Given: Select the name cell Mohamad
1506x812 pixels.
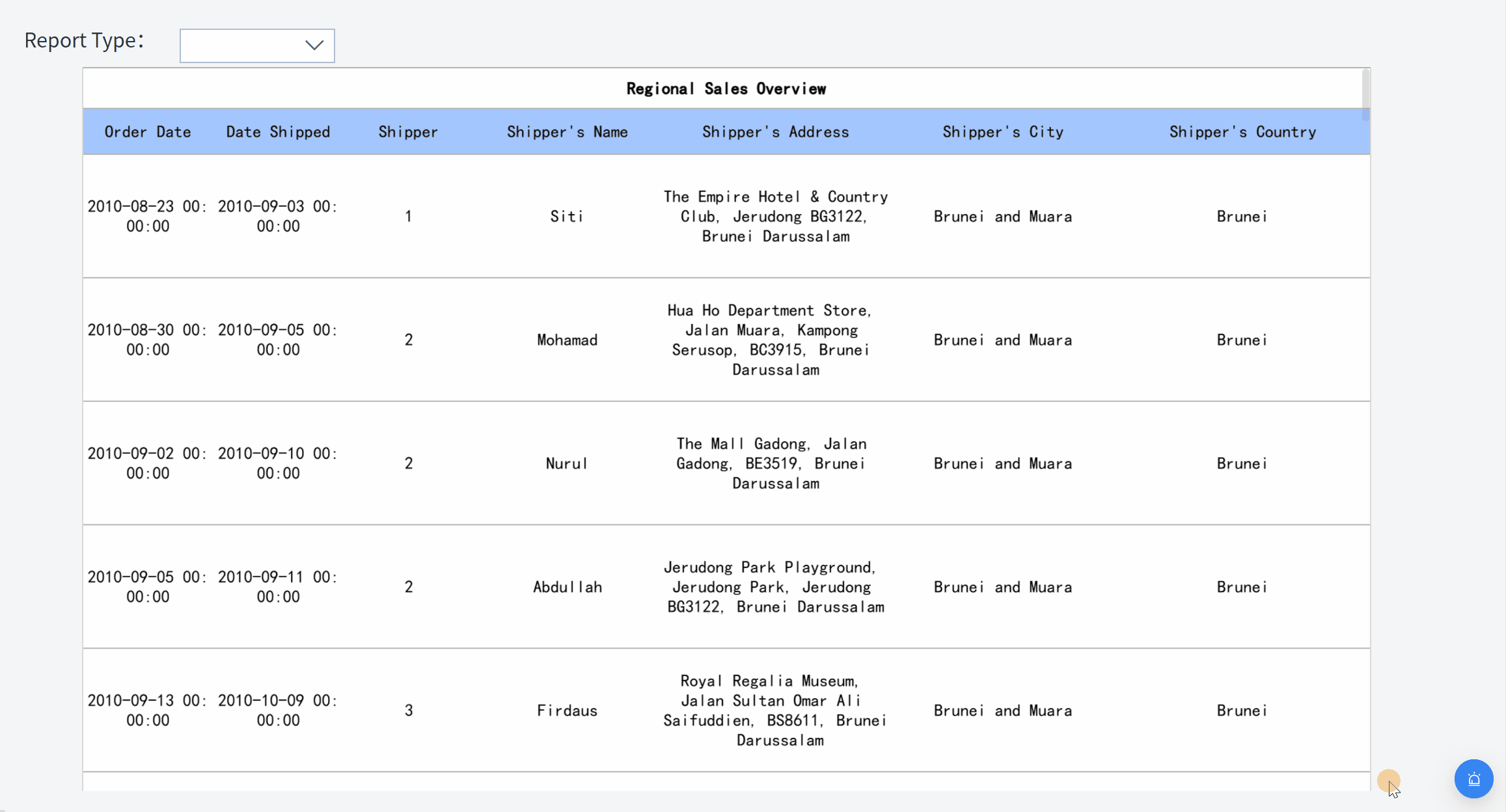Looking at the screenshot, I should (567, 340).
